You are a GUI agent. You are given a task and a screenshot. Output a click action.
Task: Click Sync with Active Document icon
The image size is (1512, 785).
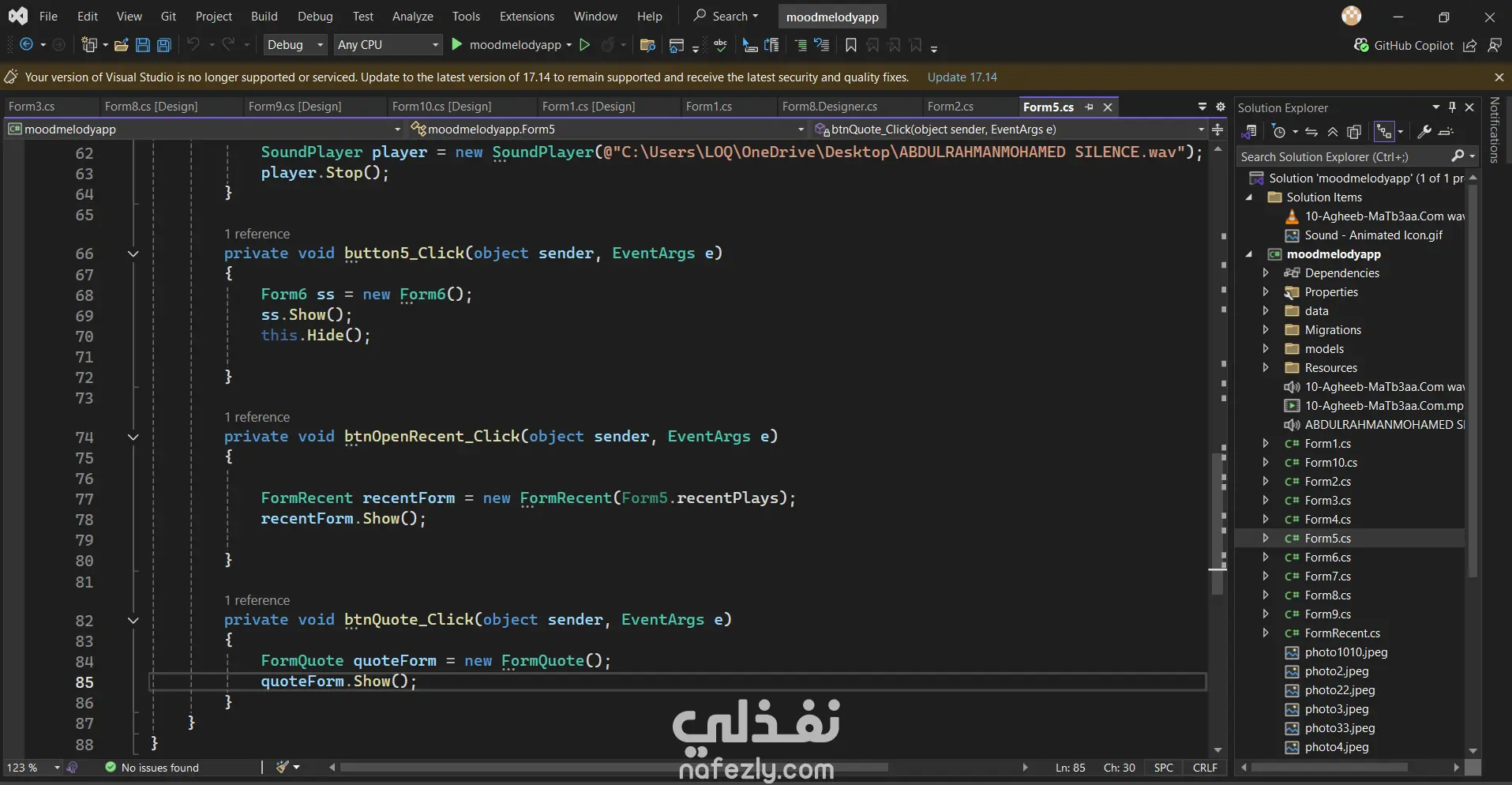[x=1311, y=132]
